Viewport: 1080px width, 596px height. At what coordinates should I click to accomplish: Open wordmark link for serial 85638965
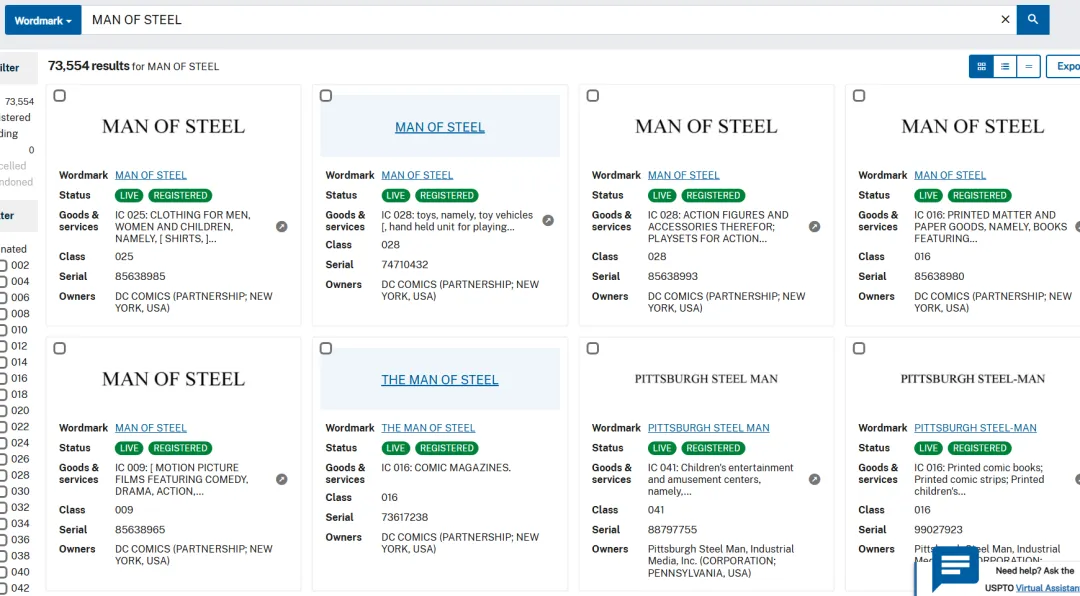151,428
